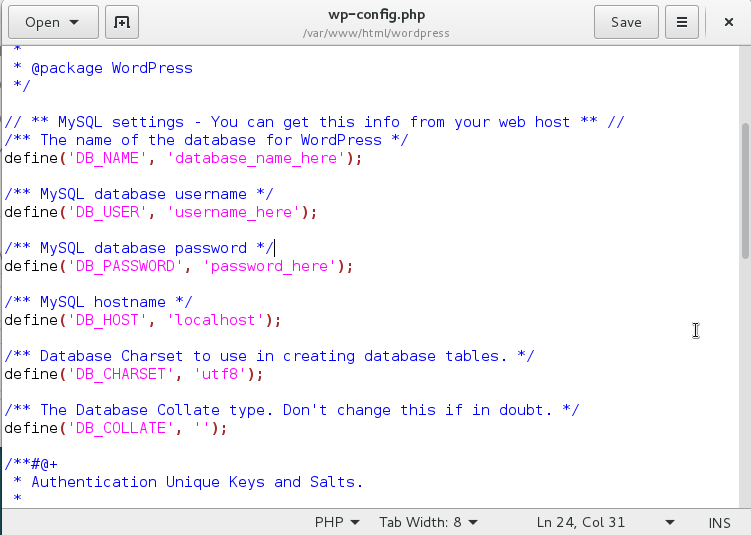Expand the Ln 24, Col 31 position menu

pyautogui.click(x=605, y=522)
